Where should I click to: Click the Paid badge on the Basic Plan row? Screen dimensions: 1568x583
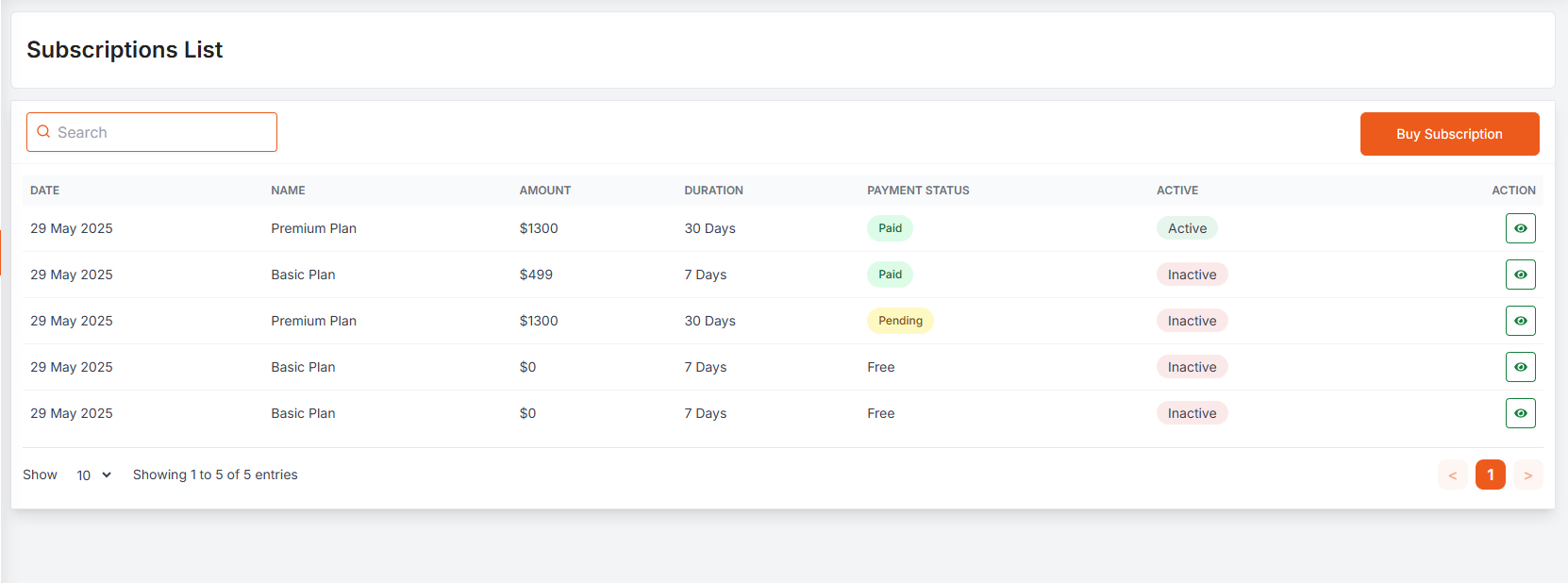pos(890,275)
